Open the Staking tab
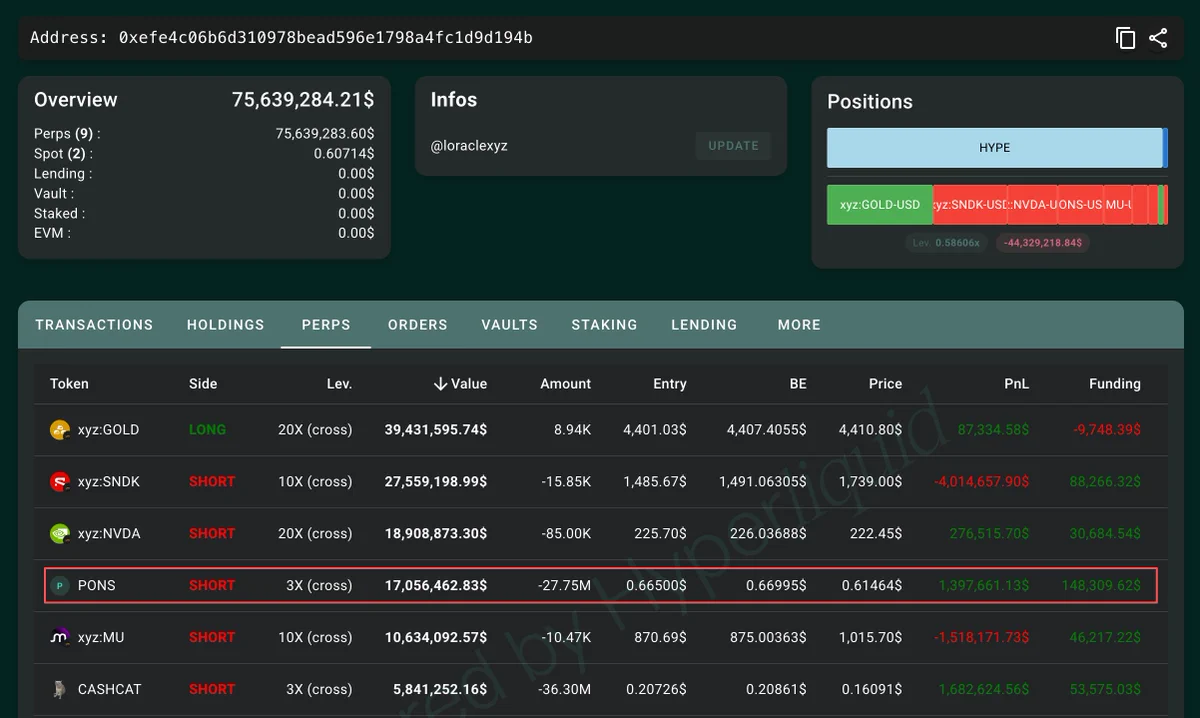 [x=604, y=325]
